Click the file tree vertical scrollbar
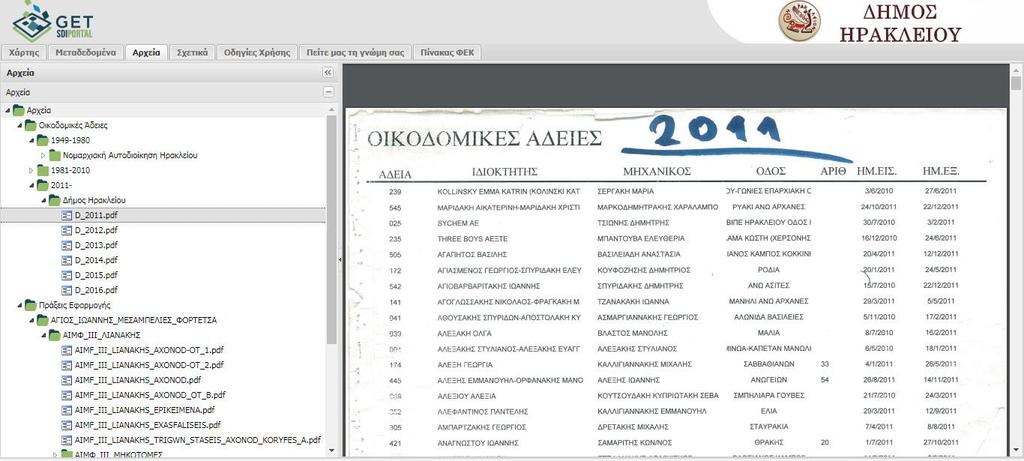Image resolution: width=1024 pixels, height=461 pixels. 331,229
